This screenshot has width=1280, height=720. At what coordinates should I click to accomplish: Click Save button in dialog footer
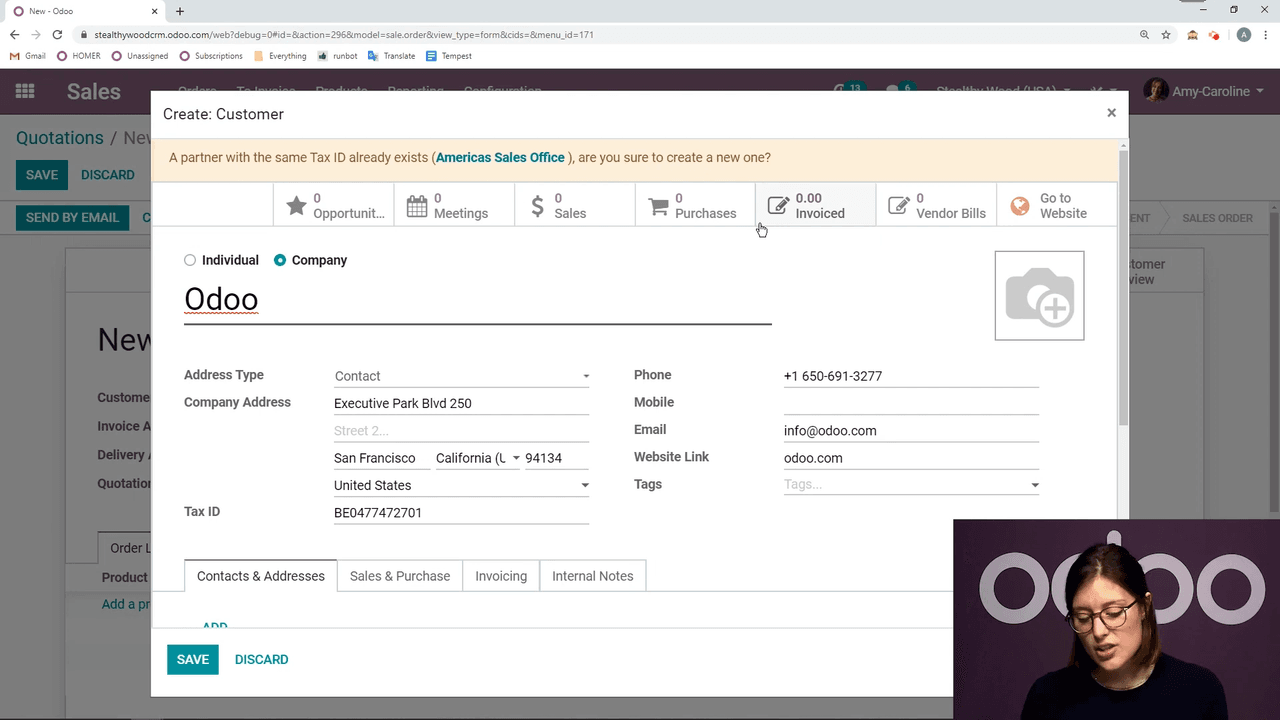pyautogui.click(x=192, y=659)
